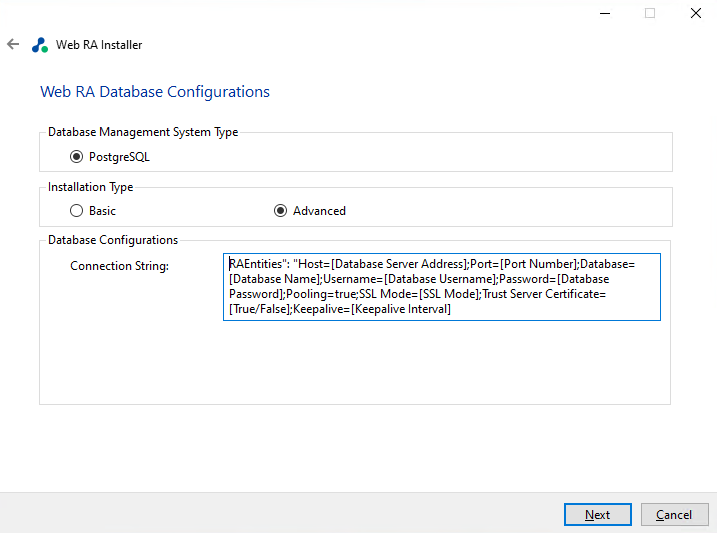Select the Advanced installation type radio button
The image size is (717, 533).
[281, 211]
